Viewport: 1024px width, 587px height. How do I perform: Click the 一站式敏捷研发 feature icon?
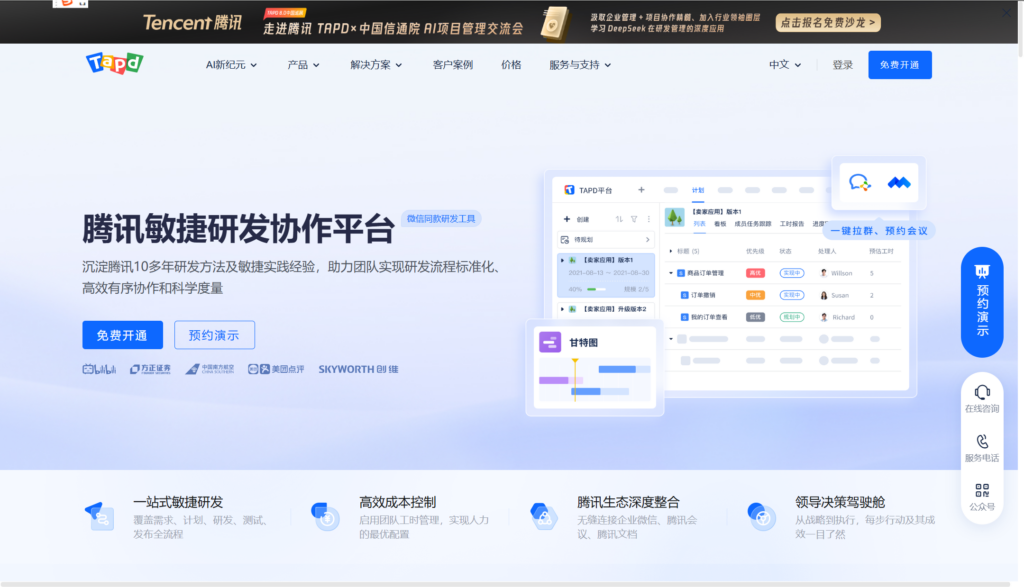pos(100,516)
